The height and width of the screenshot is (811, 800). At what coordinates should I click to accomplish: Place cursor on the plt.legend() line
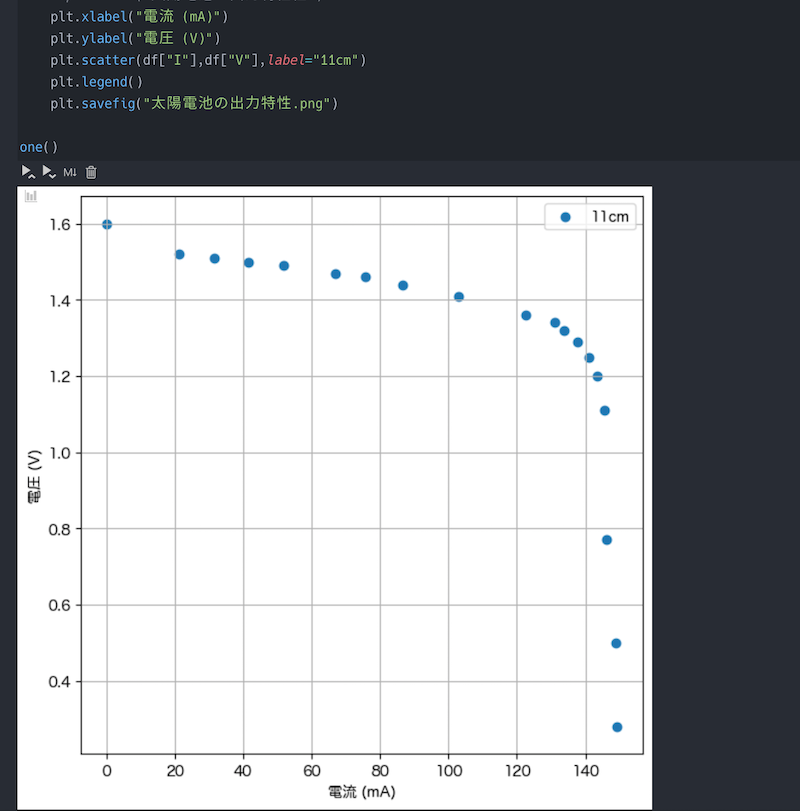pos(93,82)
